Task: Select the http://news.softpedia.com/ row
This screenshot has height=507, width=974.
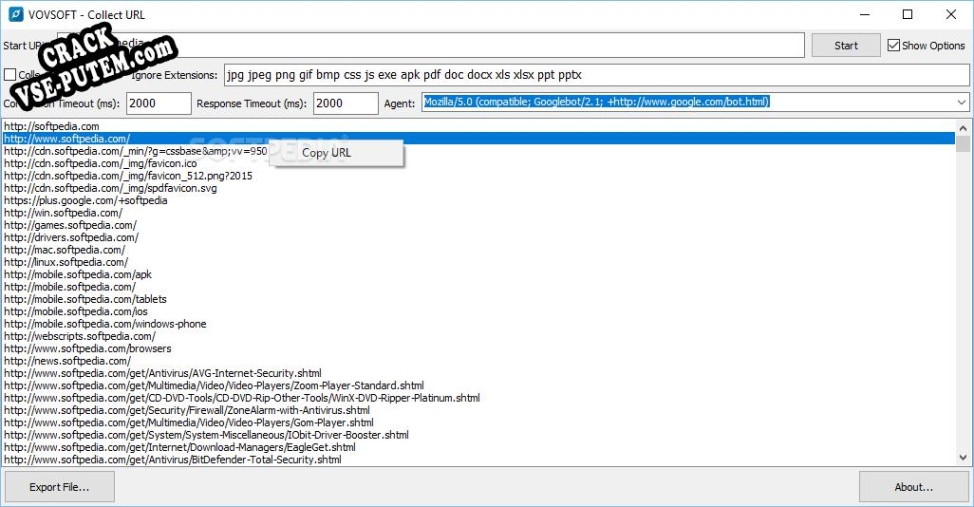Action: [478, 361]
